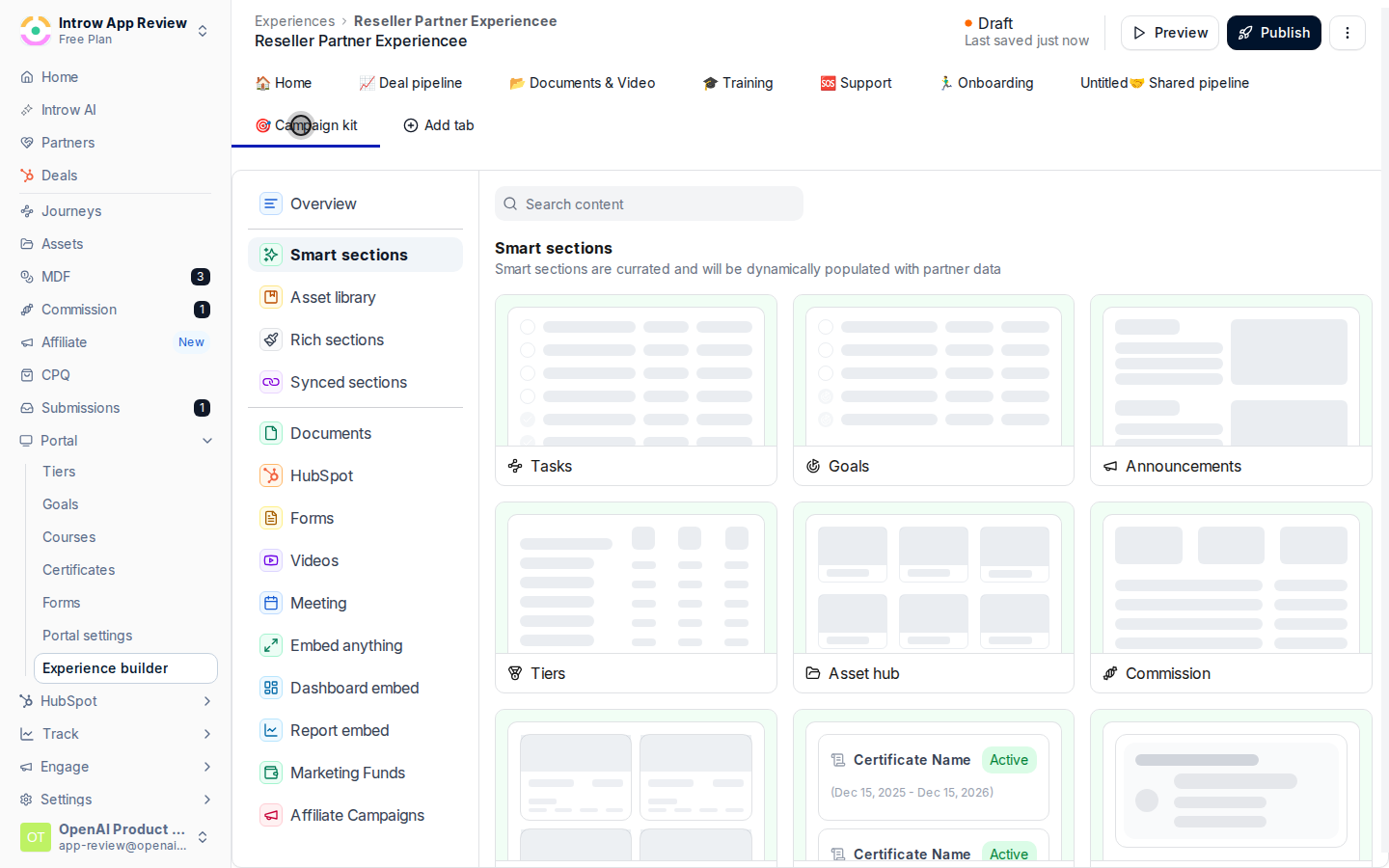Click the Synced sections icon

[271, 382]
